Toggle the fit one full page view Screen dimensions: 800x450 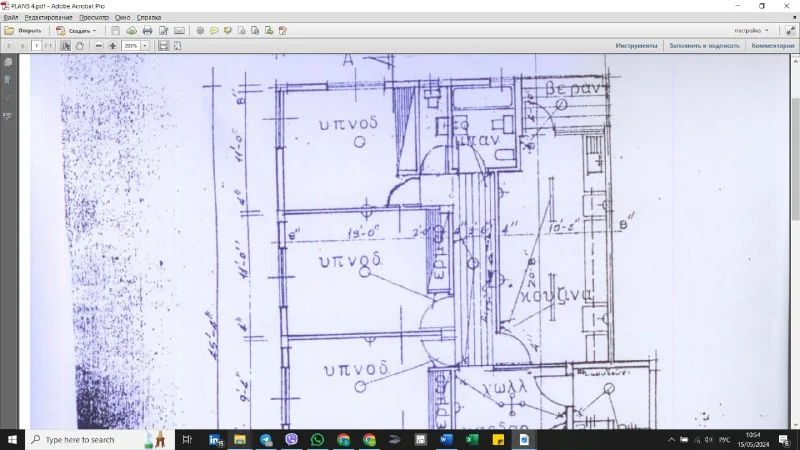177,46
